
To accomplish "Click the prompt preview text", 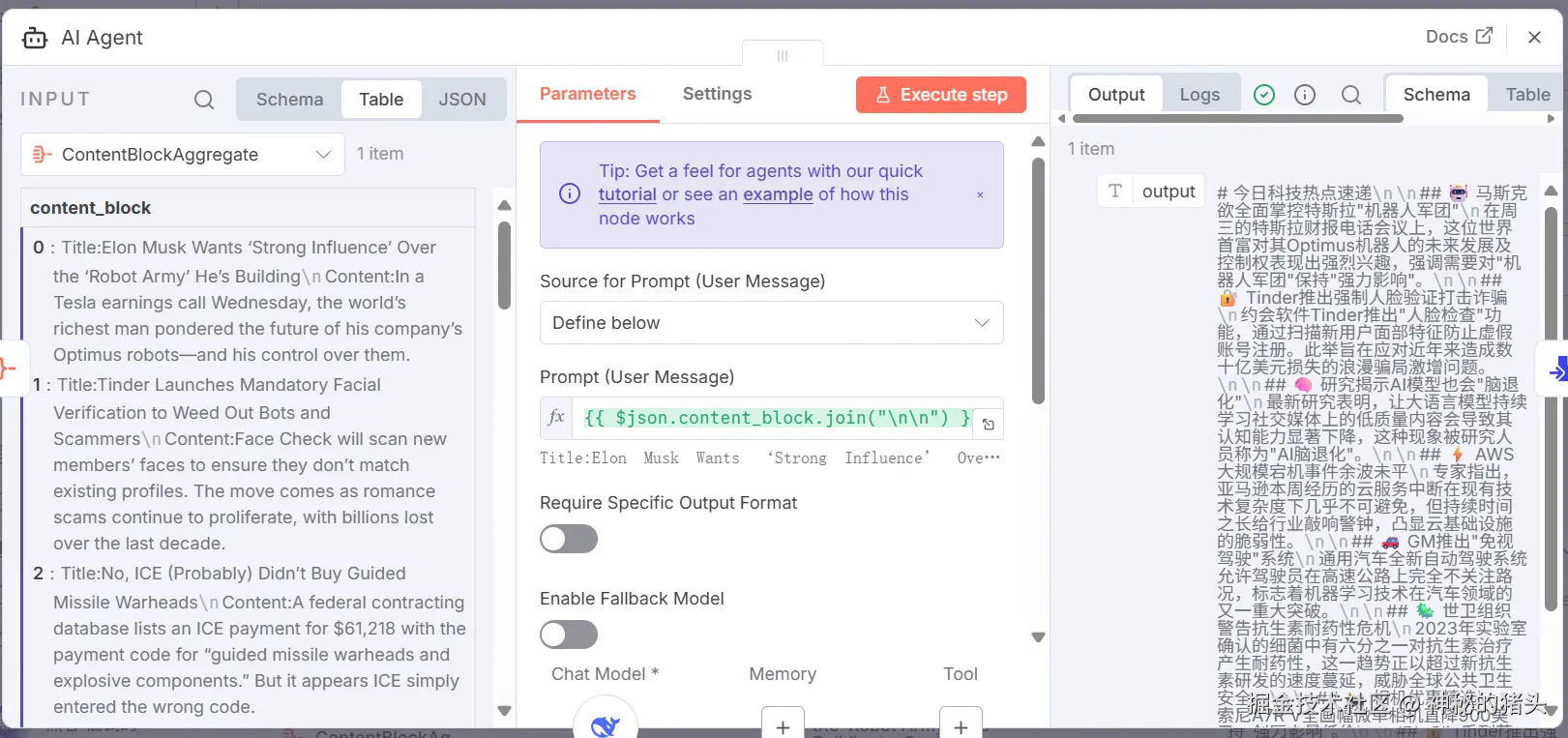I will (770, 458).
